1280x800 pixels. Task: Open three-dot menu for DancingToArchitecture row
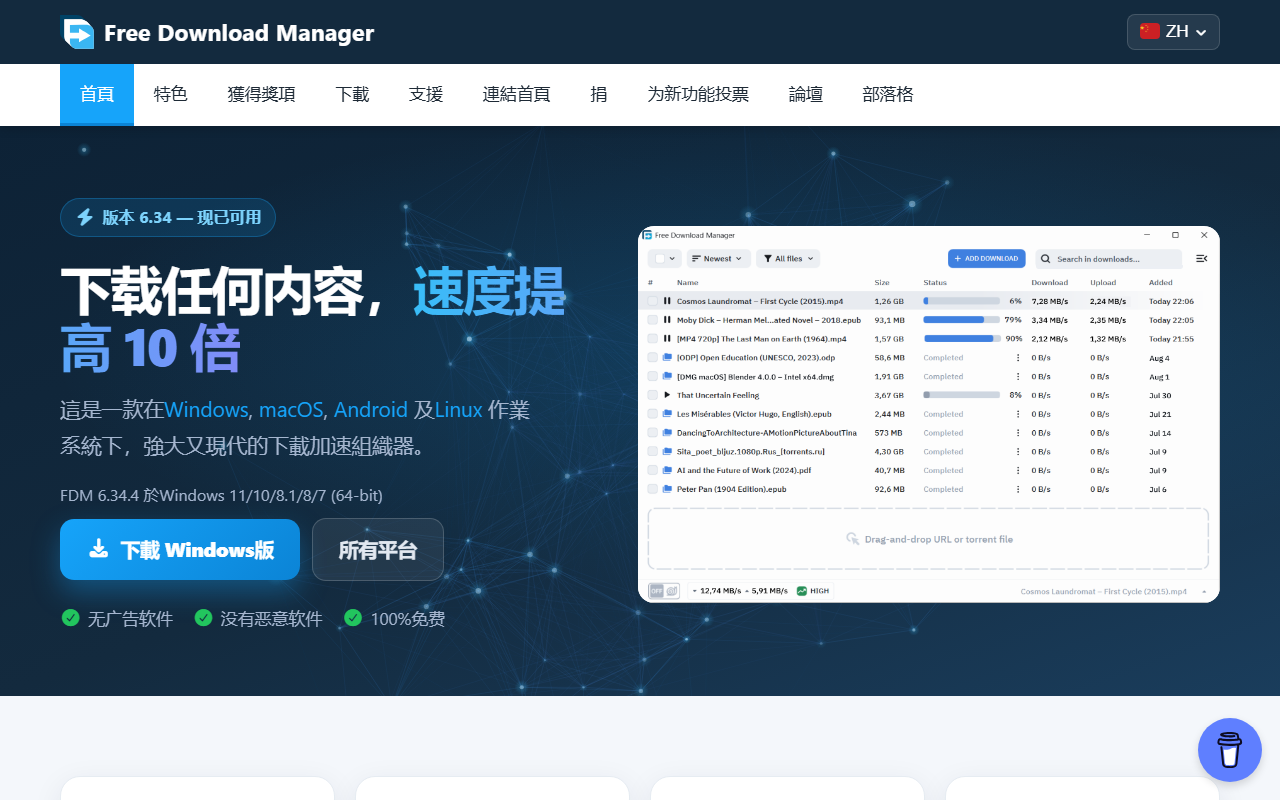point(1019,433)
